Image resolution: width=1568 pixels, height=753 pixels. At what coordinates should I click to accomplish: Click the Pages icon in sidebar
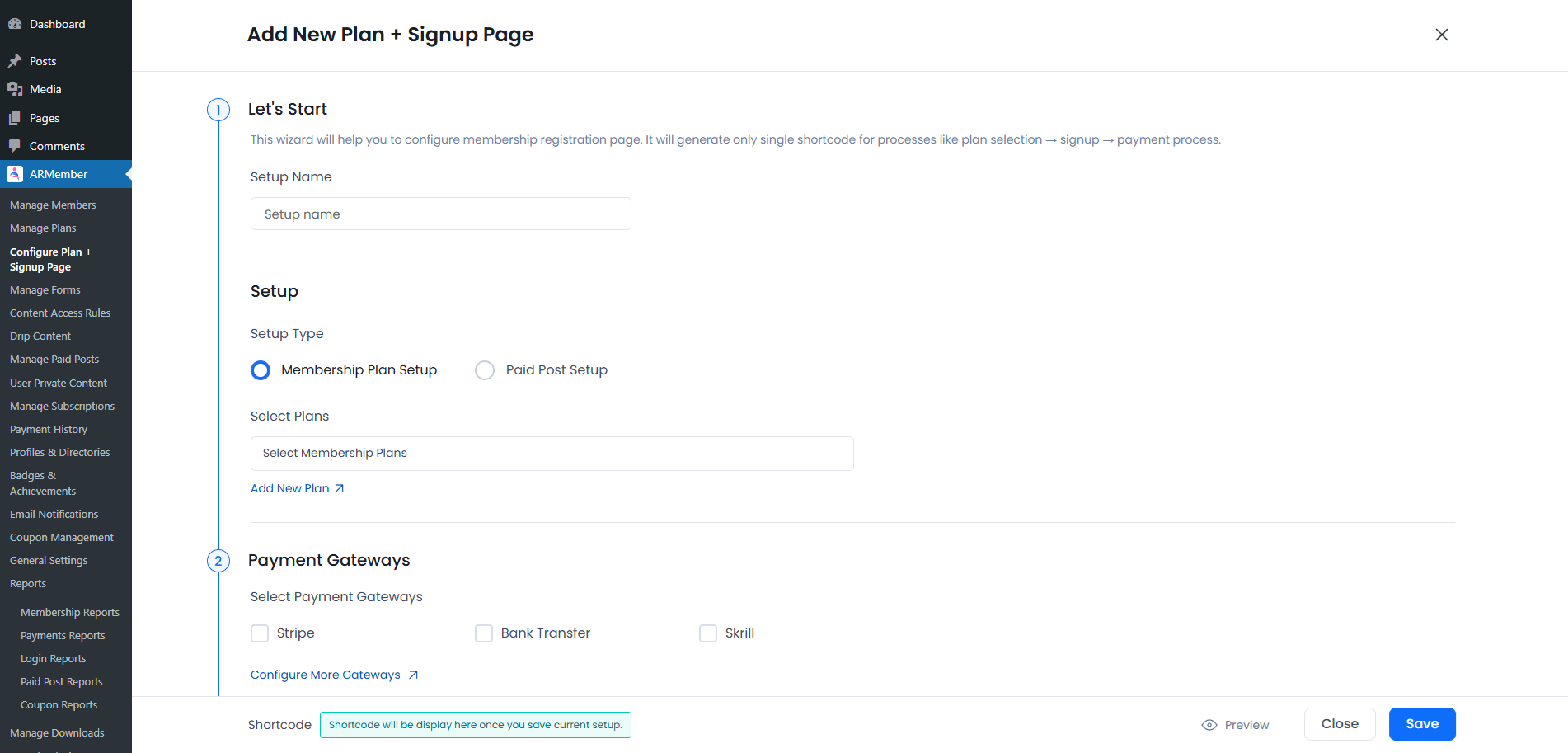point(15,118)
